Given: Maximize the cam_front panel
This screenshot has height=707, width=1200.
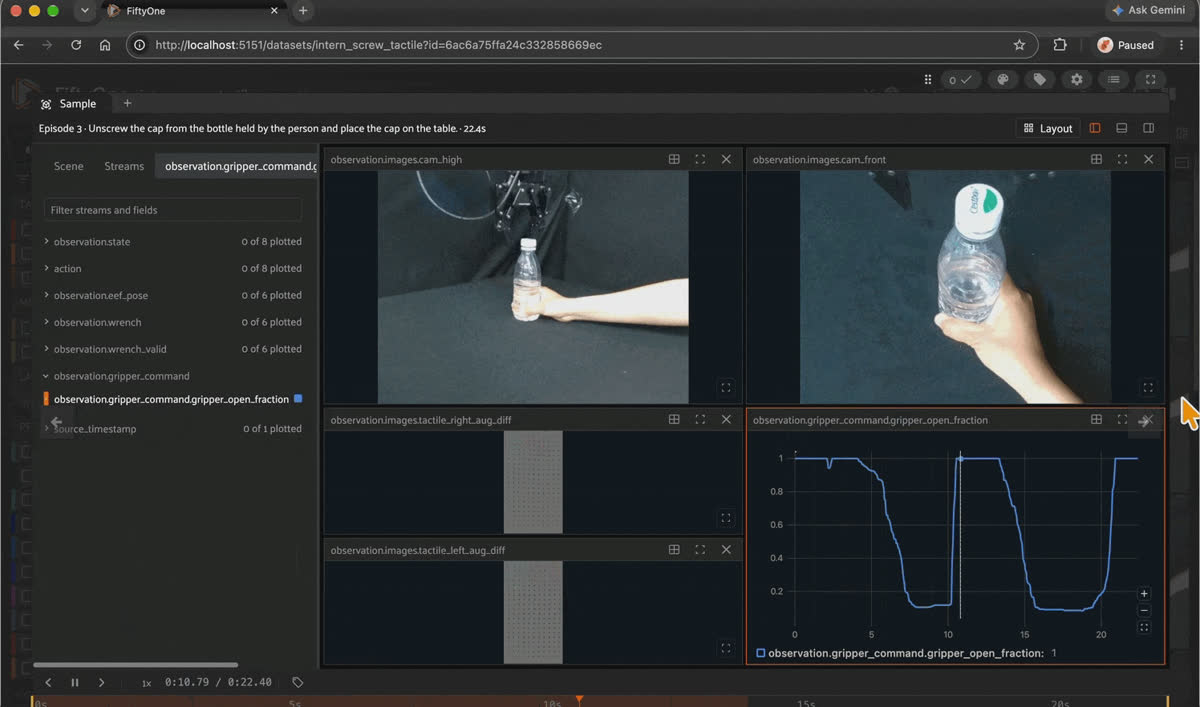Looking at the screenshot, I should click(1122, 159).
